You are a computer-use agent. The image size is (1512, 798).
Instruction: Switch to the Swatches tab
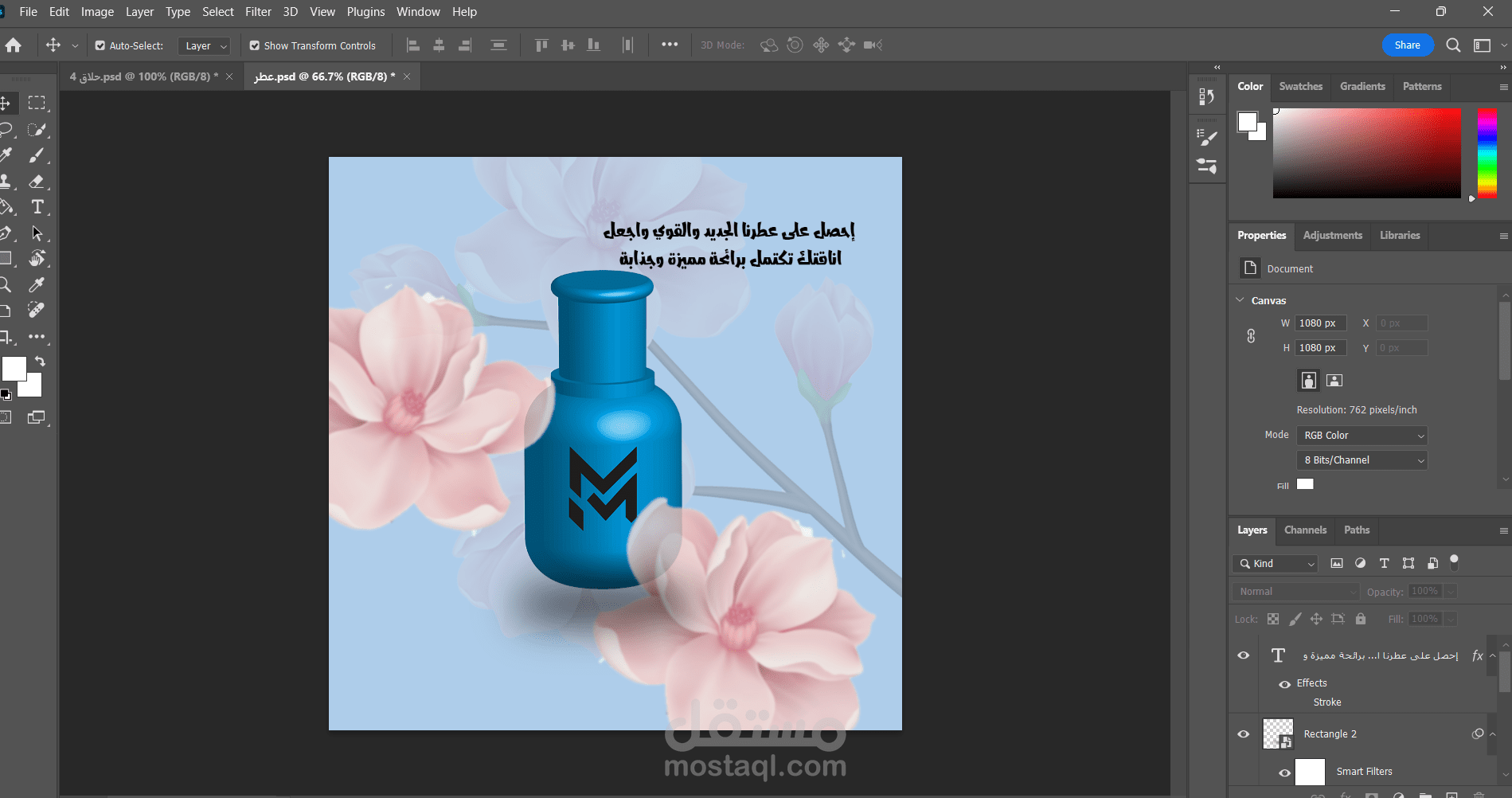[x=1300, y=86]
